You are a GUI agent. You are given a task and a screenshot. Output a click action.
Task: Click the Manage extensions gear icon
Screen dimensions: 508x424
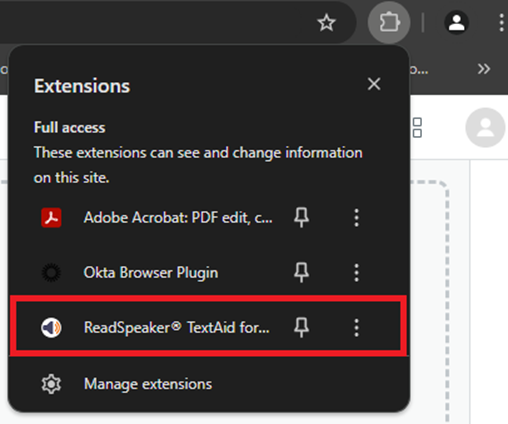51,384
